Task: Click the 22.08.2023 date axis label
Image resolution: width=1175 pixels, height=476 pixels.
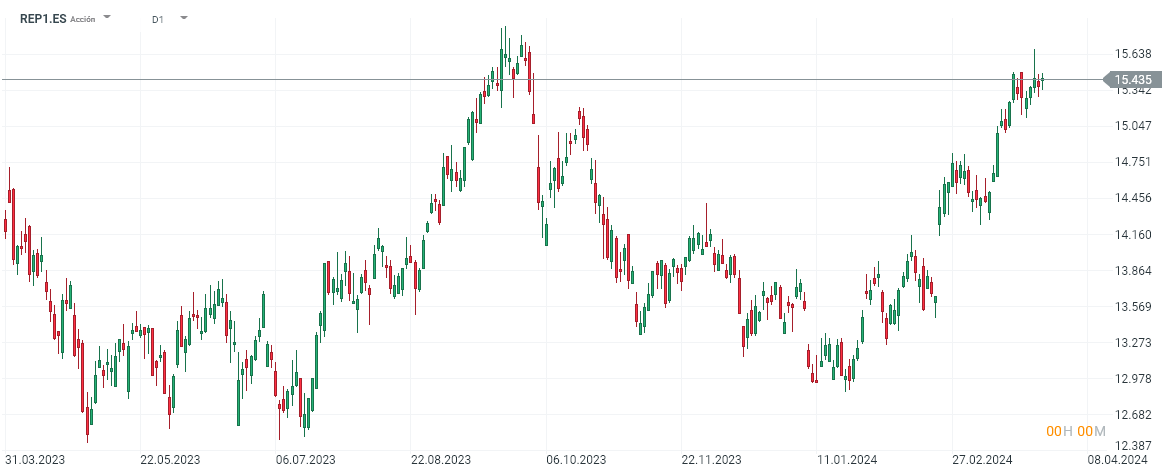Action: click(x=441, y=461)
